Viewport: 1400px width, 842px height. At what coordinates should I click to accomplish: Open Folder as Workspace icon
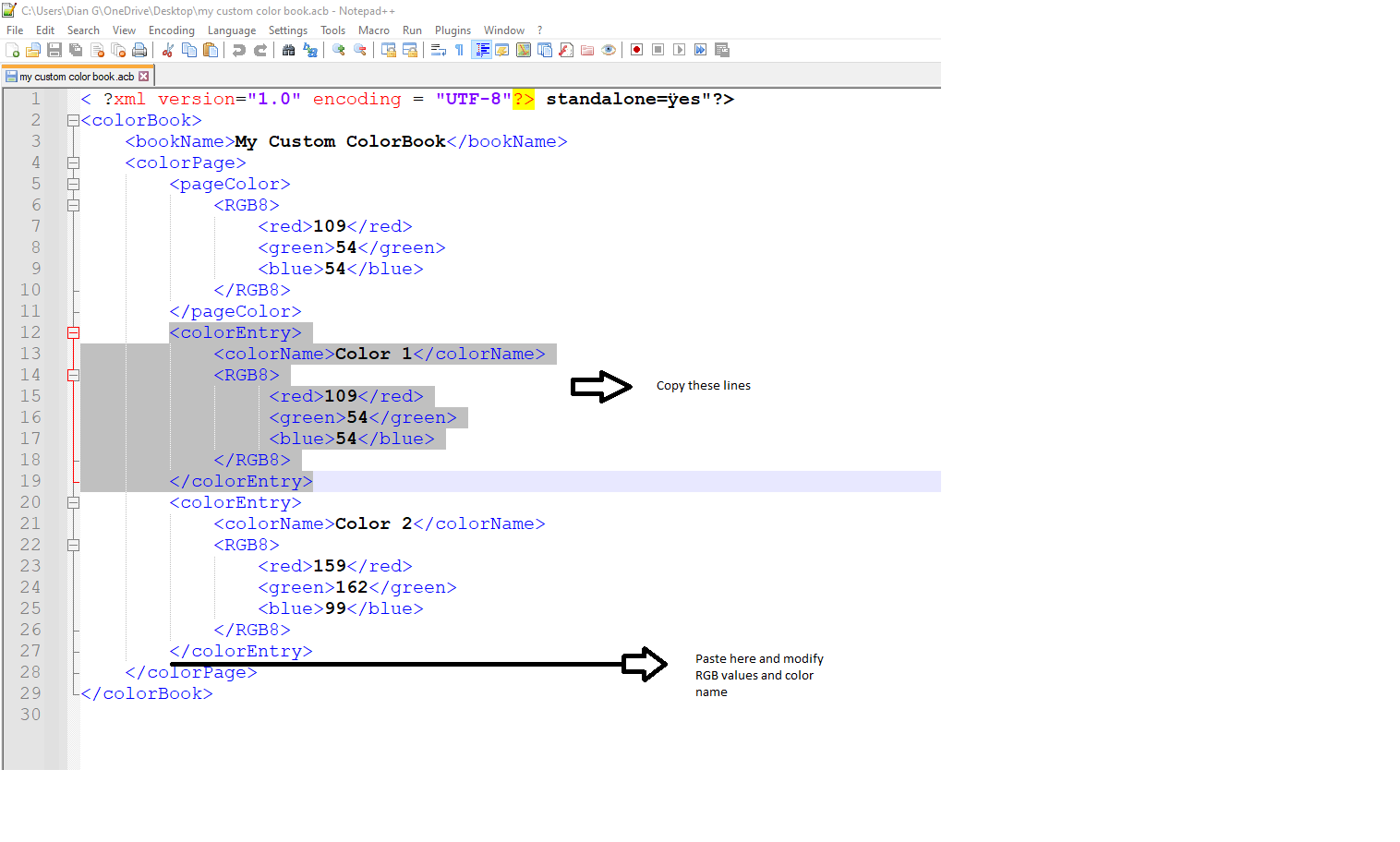tap(587, 50)
